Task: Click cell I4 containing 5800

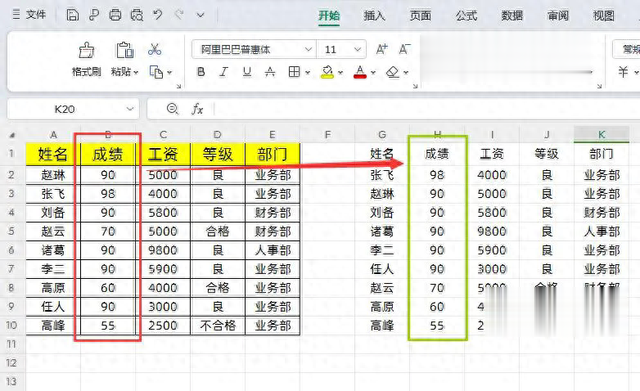Action: click(491, 213)
